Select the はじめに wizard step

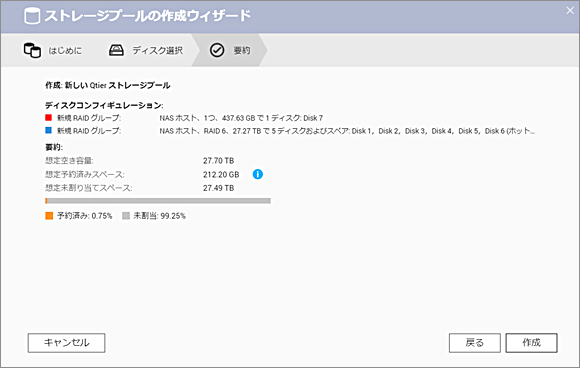(x=53, y=50)
